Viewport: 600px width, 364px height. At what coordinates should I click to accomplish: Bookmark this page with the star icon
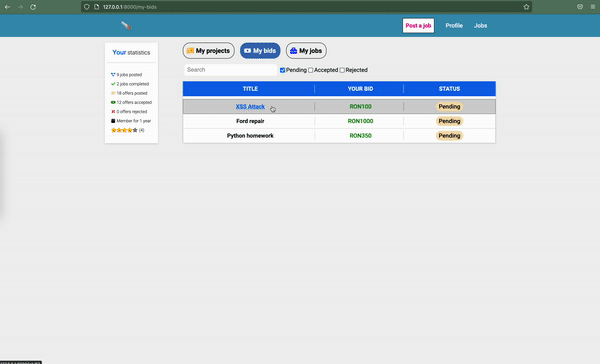526,7
